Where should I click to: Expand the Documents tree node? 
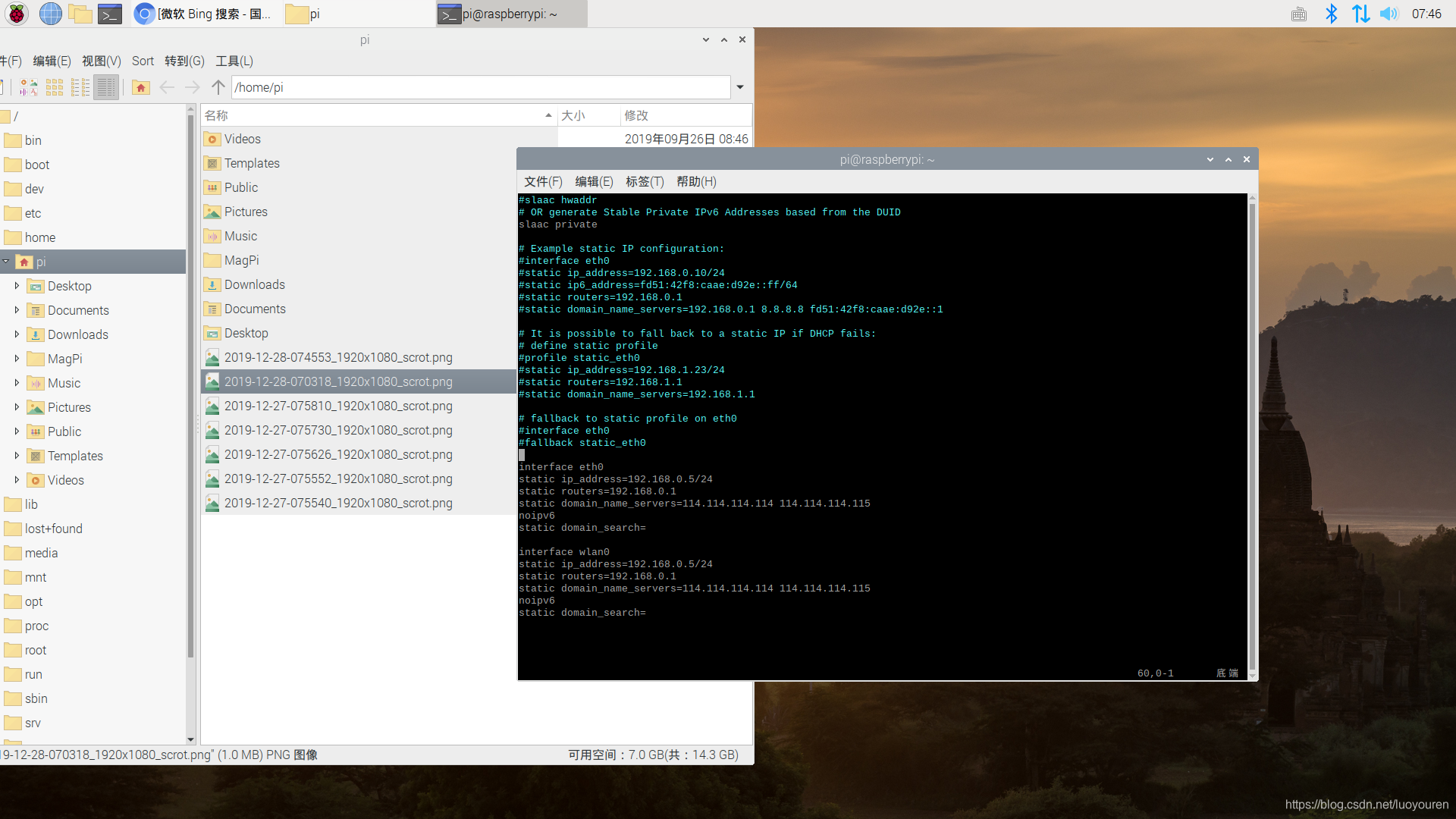tap(17, 310)
